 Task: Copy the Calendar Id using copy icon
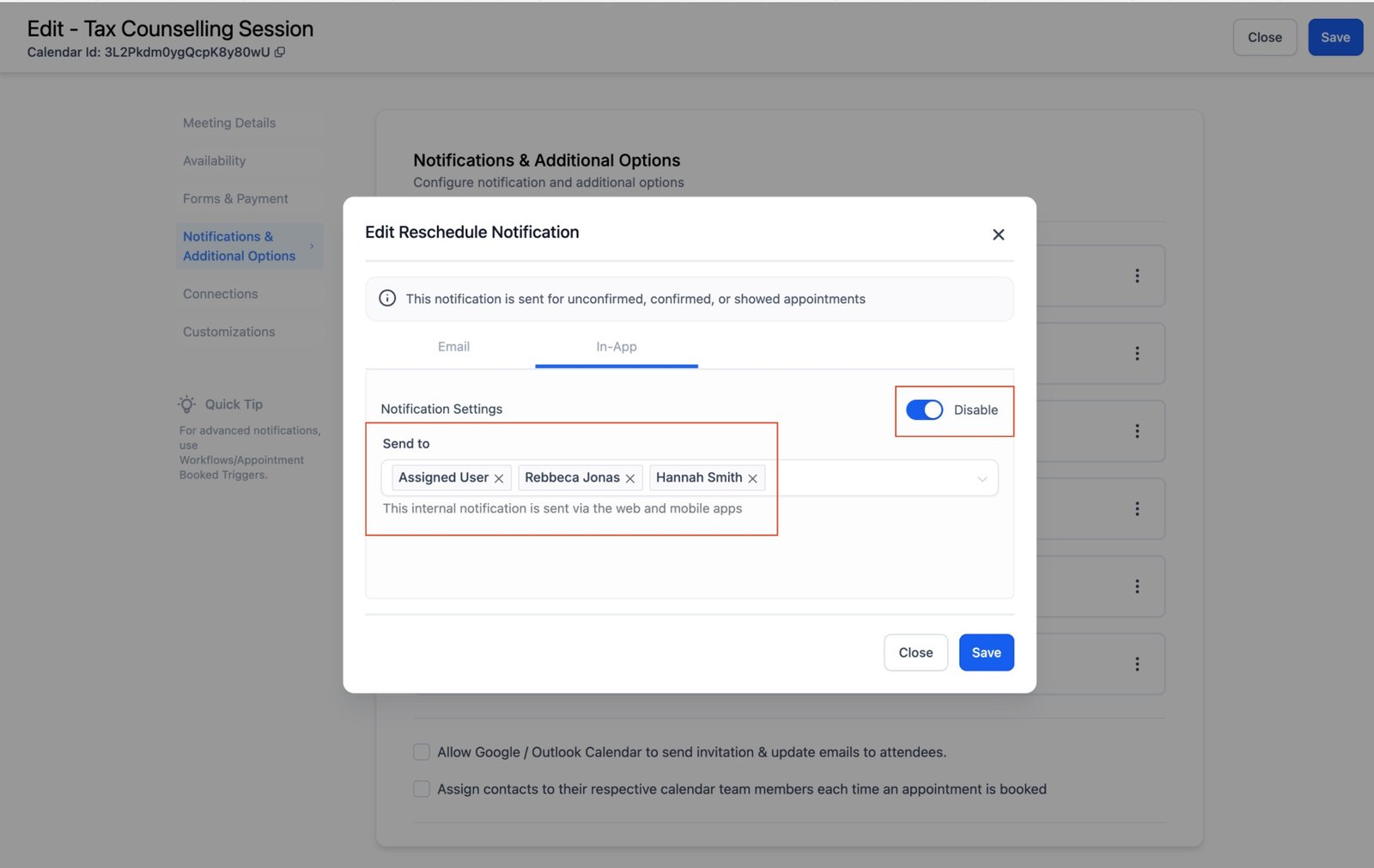click(280, 52)
